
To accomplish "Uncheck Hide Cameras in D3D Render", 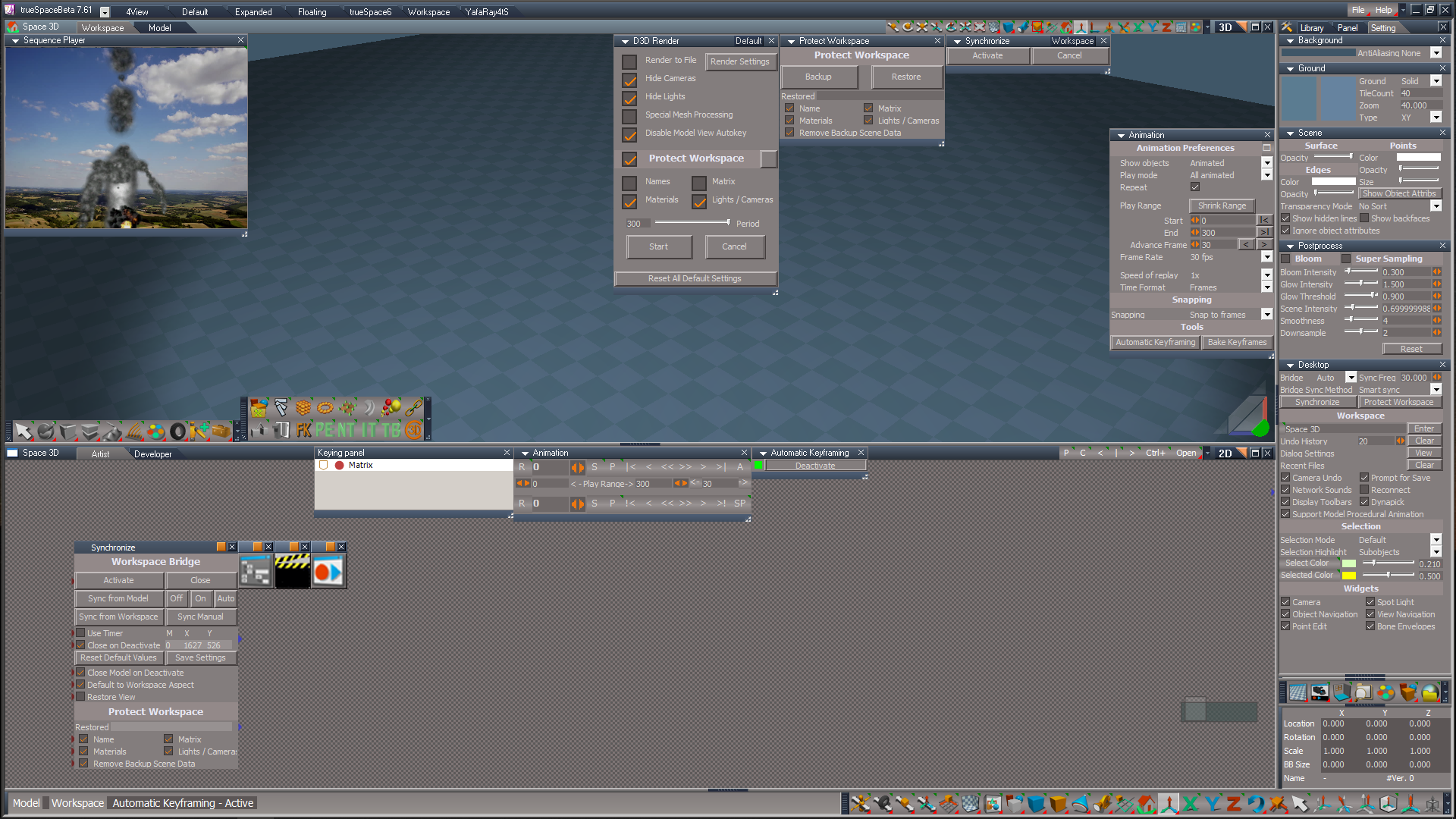I will click(x=629, y=80).
